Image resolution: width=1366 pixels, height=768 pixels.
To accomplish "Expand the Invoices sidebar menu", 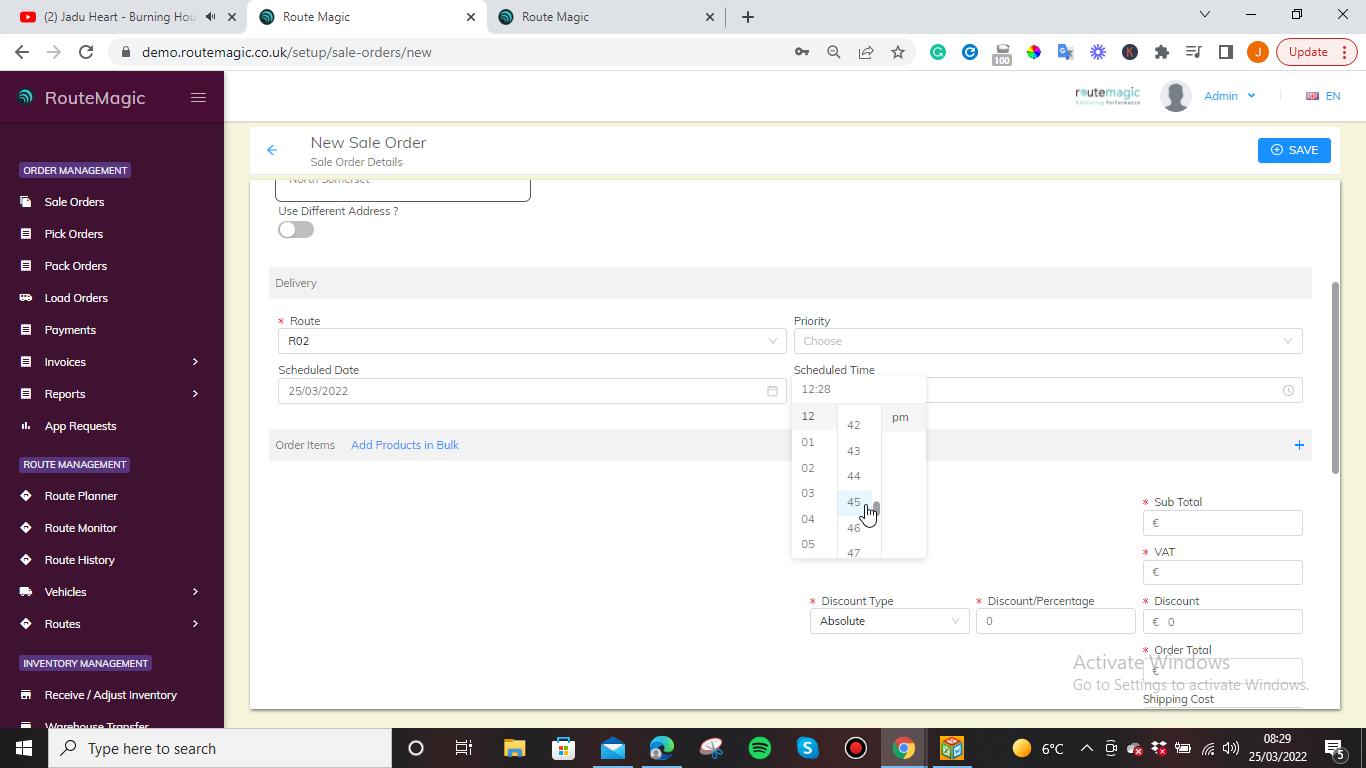I will point(67,361).
